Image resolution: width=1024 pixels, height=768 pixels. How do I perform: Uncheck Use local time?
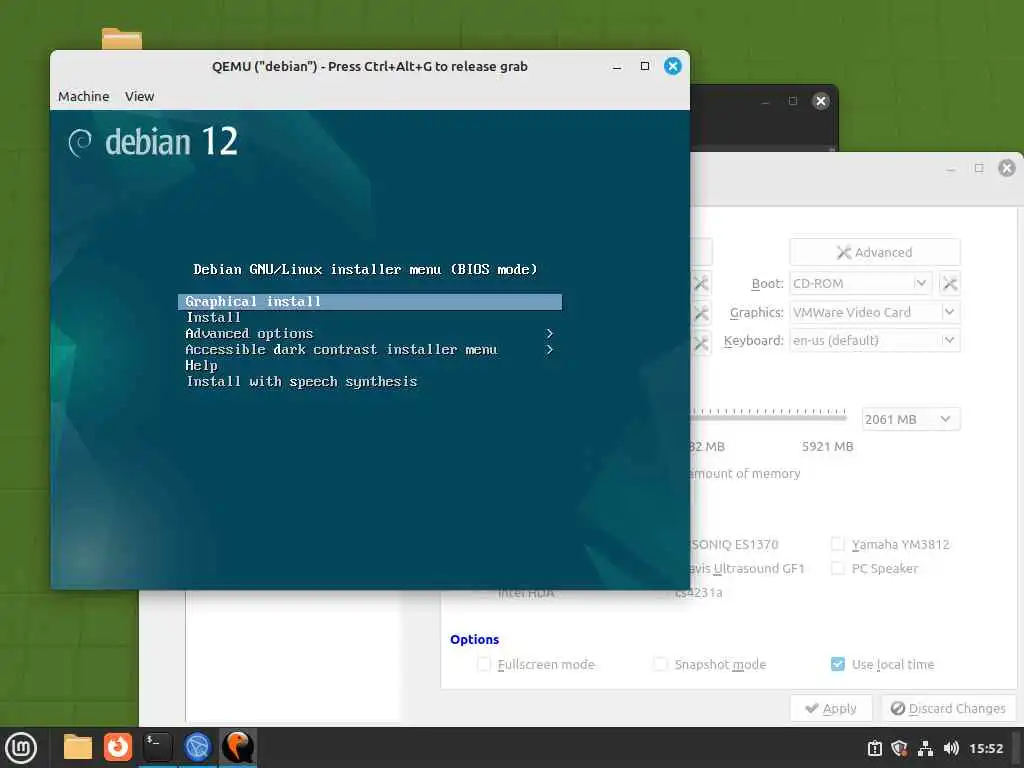(838, 664)
